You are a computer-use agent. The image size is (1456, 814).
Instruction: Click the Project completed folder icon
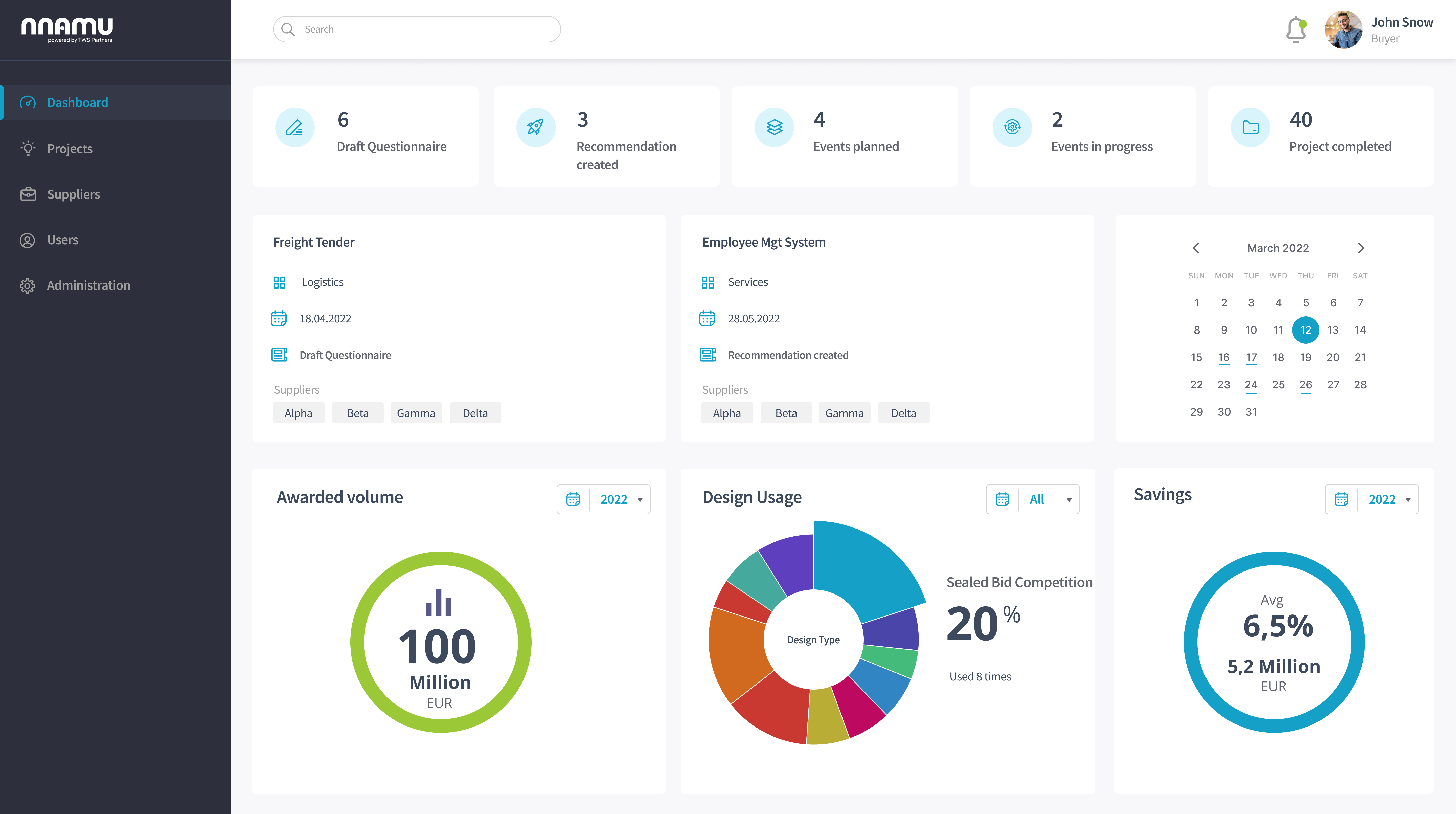(x=1250, y=127)
